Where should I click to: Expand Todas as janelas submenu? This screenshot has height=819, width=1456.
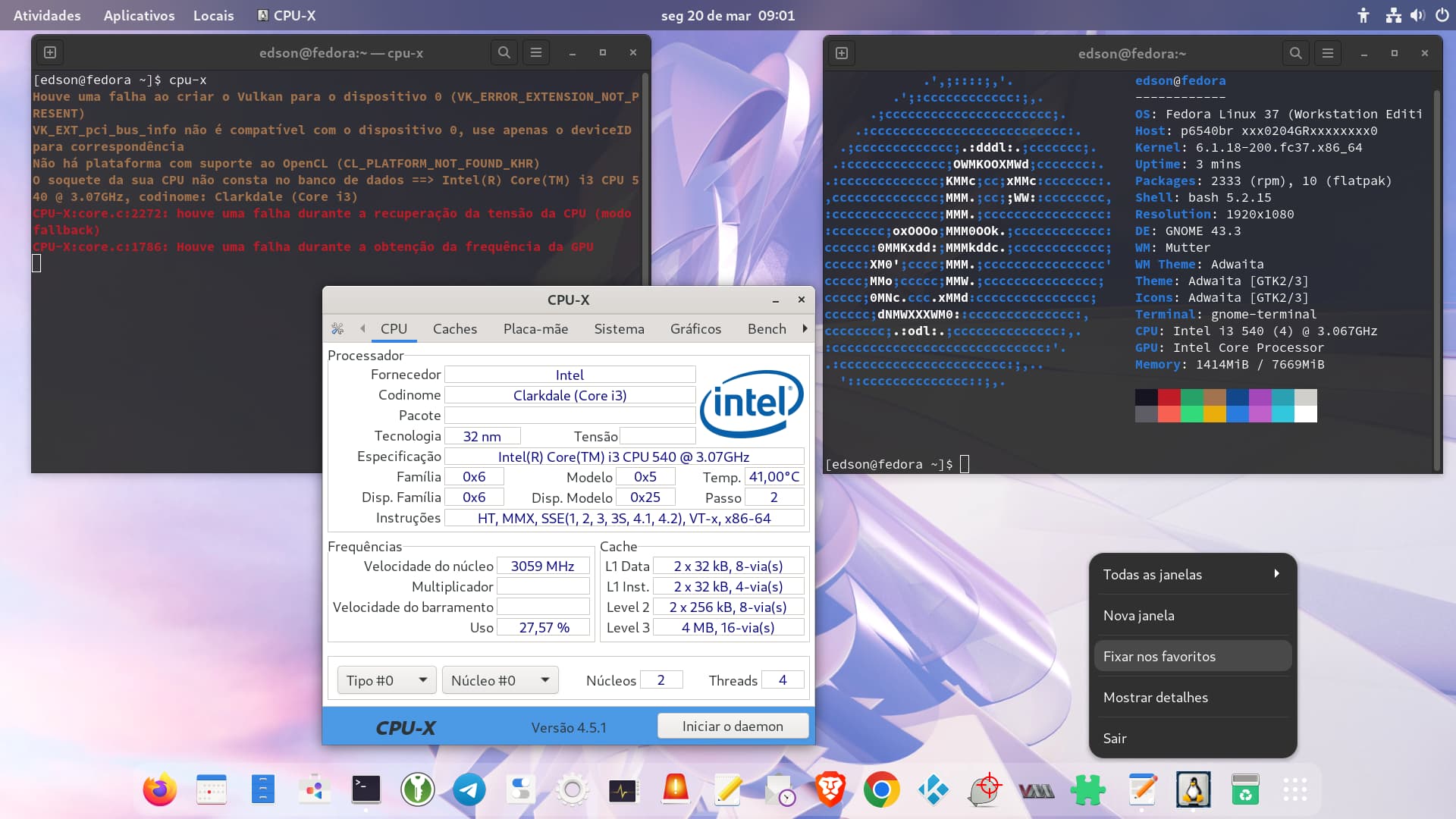pos(1193,574)
